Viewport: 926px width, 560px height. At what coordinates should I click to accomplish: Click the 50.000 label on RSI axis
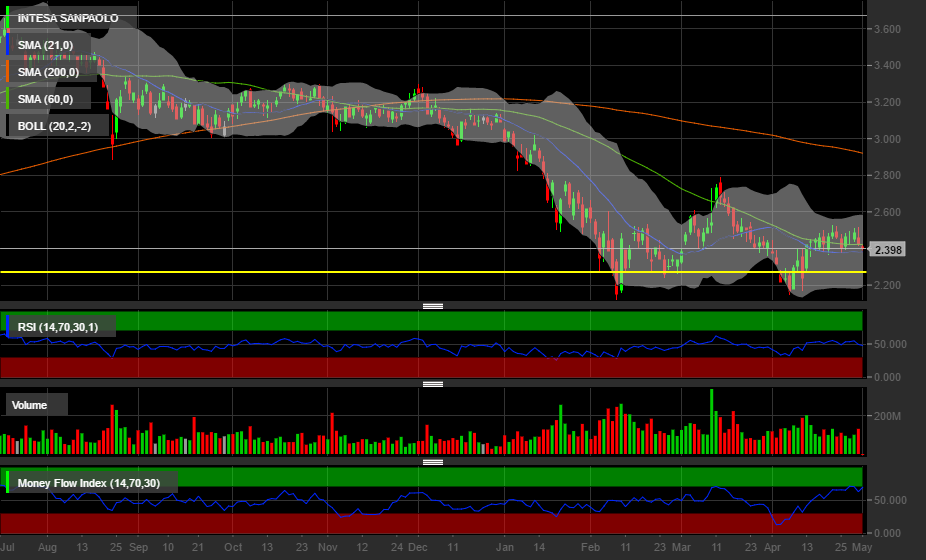tap(890, 344)
